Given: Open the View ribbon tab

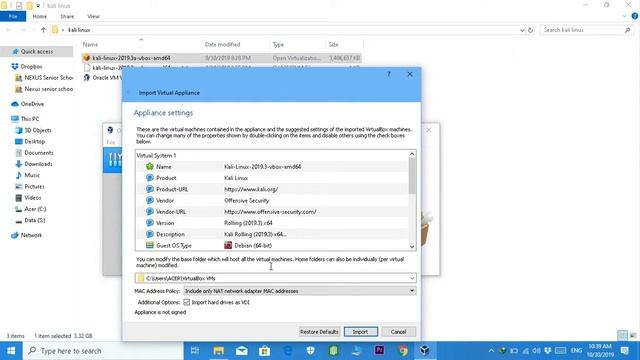Looking at the screenshot, I should click(x=93, y=16).
